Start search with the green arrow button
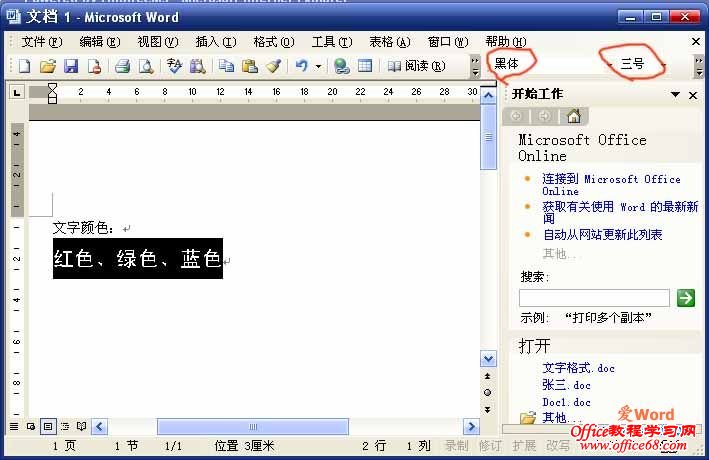This screenshot has height=460, width=709. [x=685, y=298]
